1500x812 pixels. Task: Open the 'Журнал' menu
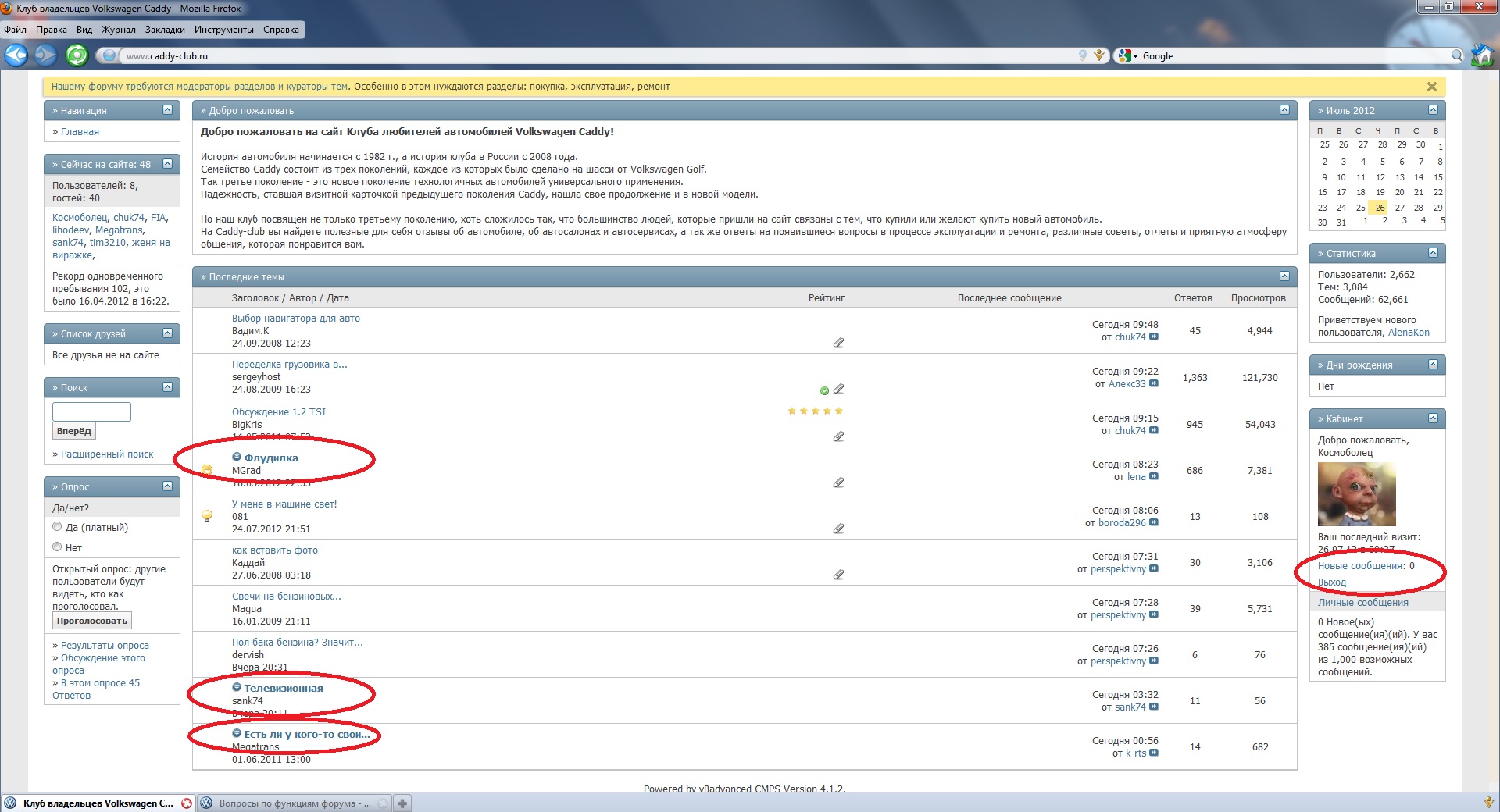(x=118, y=30)
